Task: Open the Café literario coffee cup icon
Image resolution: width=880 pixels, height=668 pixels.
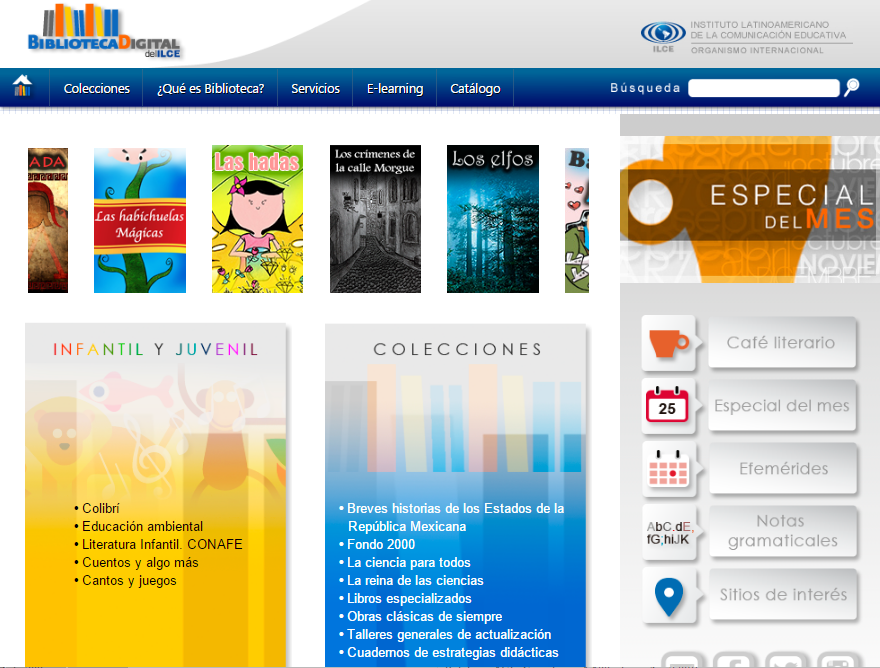Action: coord(669,343)
